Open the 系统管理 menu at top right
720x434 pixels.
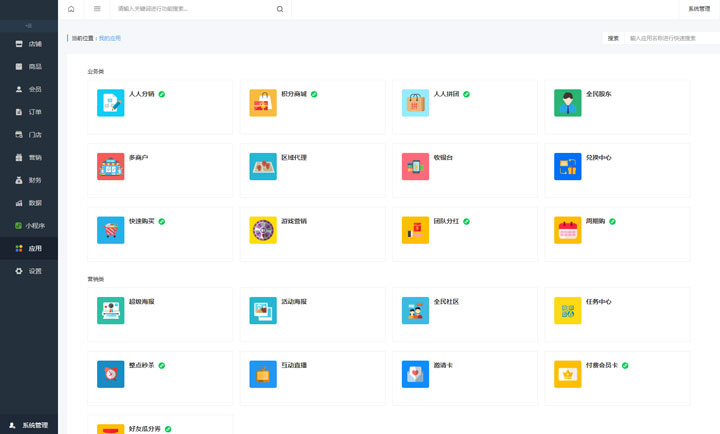699,9
